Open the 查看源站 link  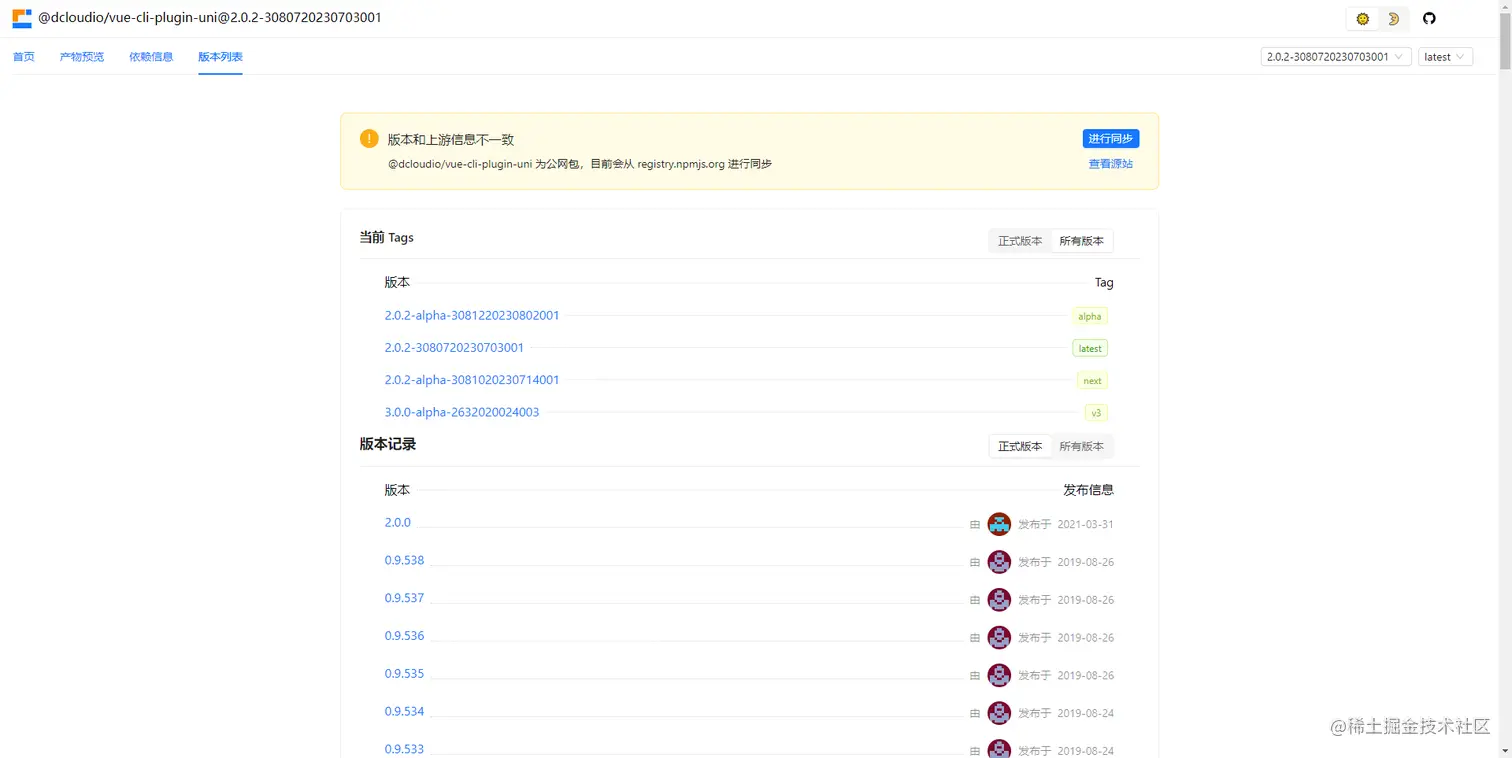coord(1111,164)
